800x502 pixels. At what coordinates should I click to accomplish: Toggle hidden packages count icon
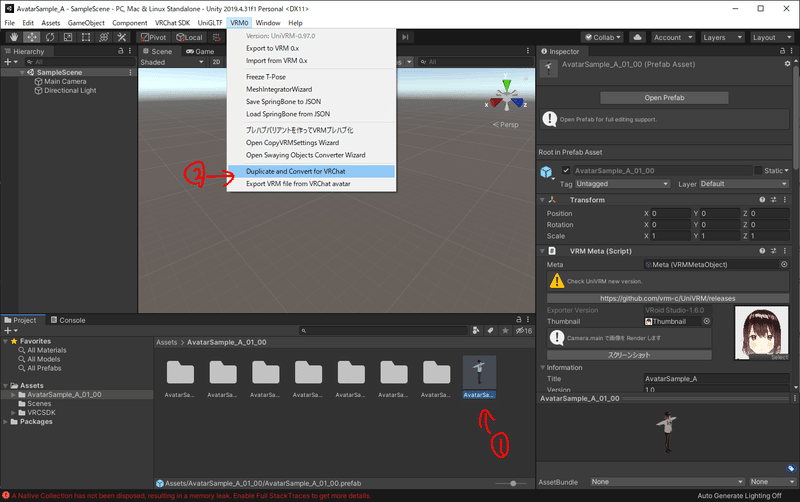[523, 331]
